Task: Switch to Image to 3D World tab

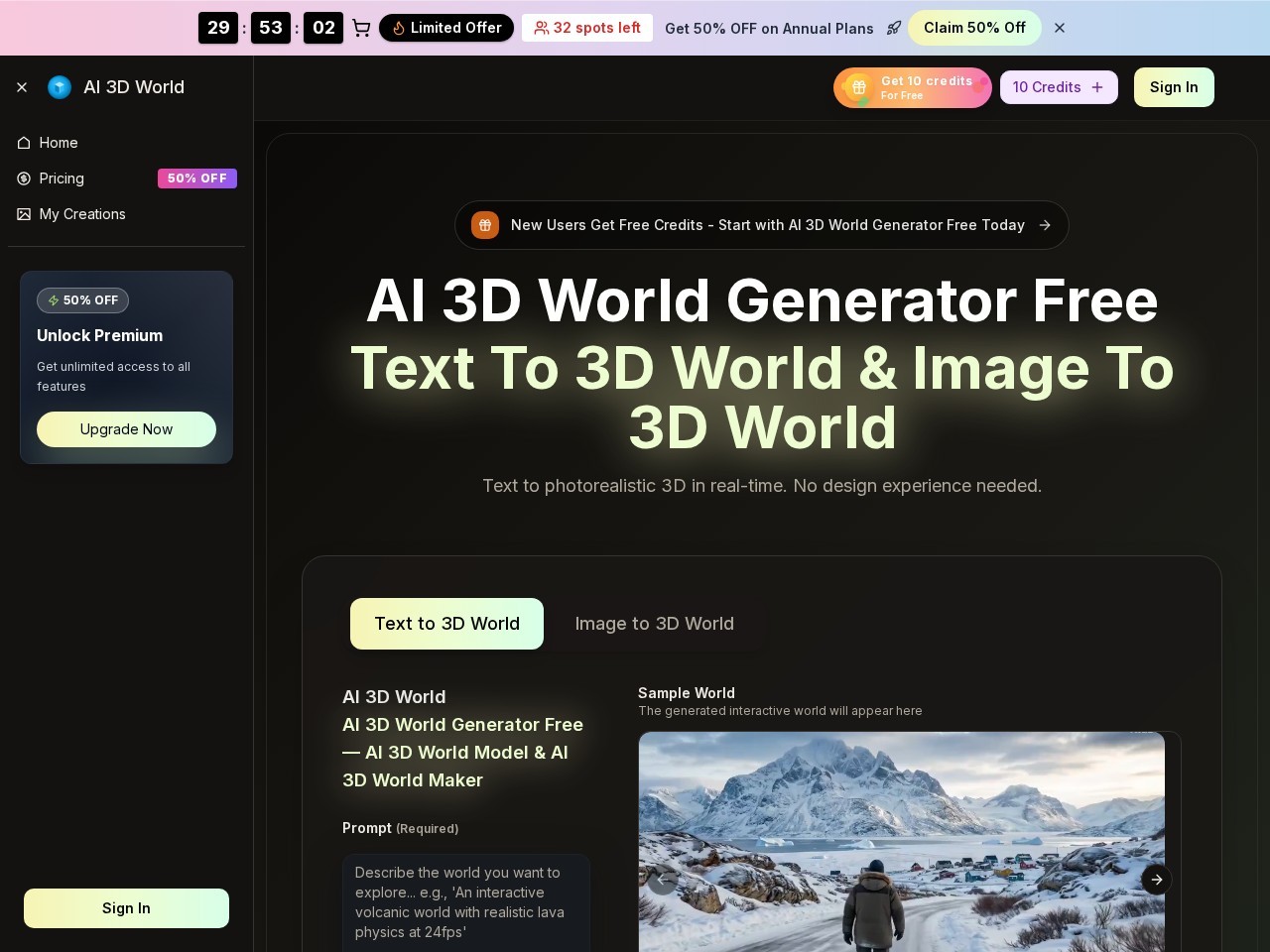Action: 655,624
